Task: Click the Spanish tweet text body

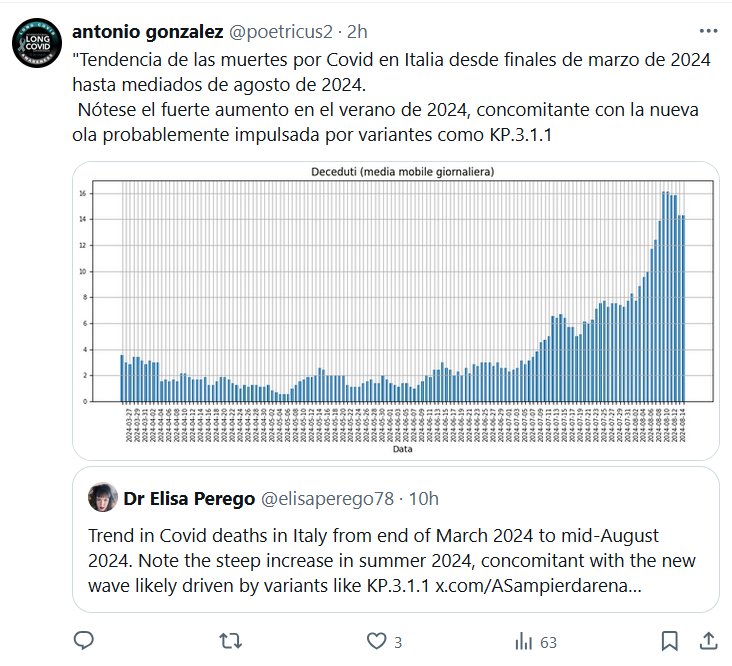Action: [390, 96]
